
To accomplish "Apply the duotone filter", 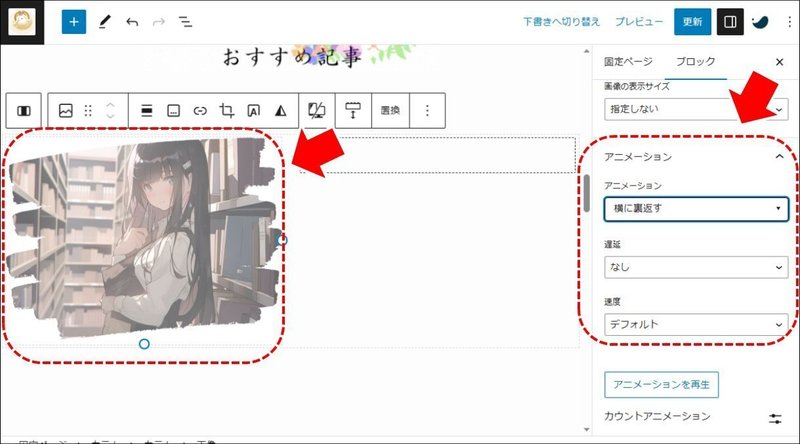I will point(281,111).
